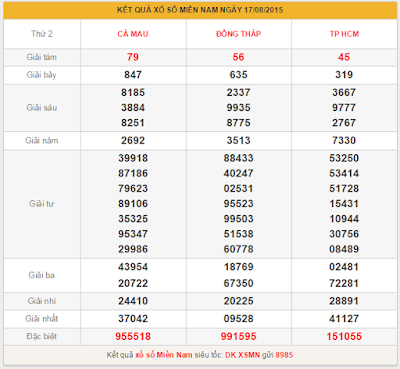
Task: Click the number 7330
Action: click(344, 140)
